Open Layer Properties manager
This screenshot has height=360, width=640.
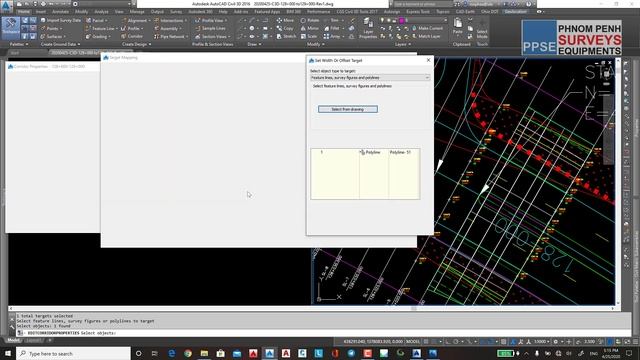[x=368, y=28]
